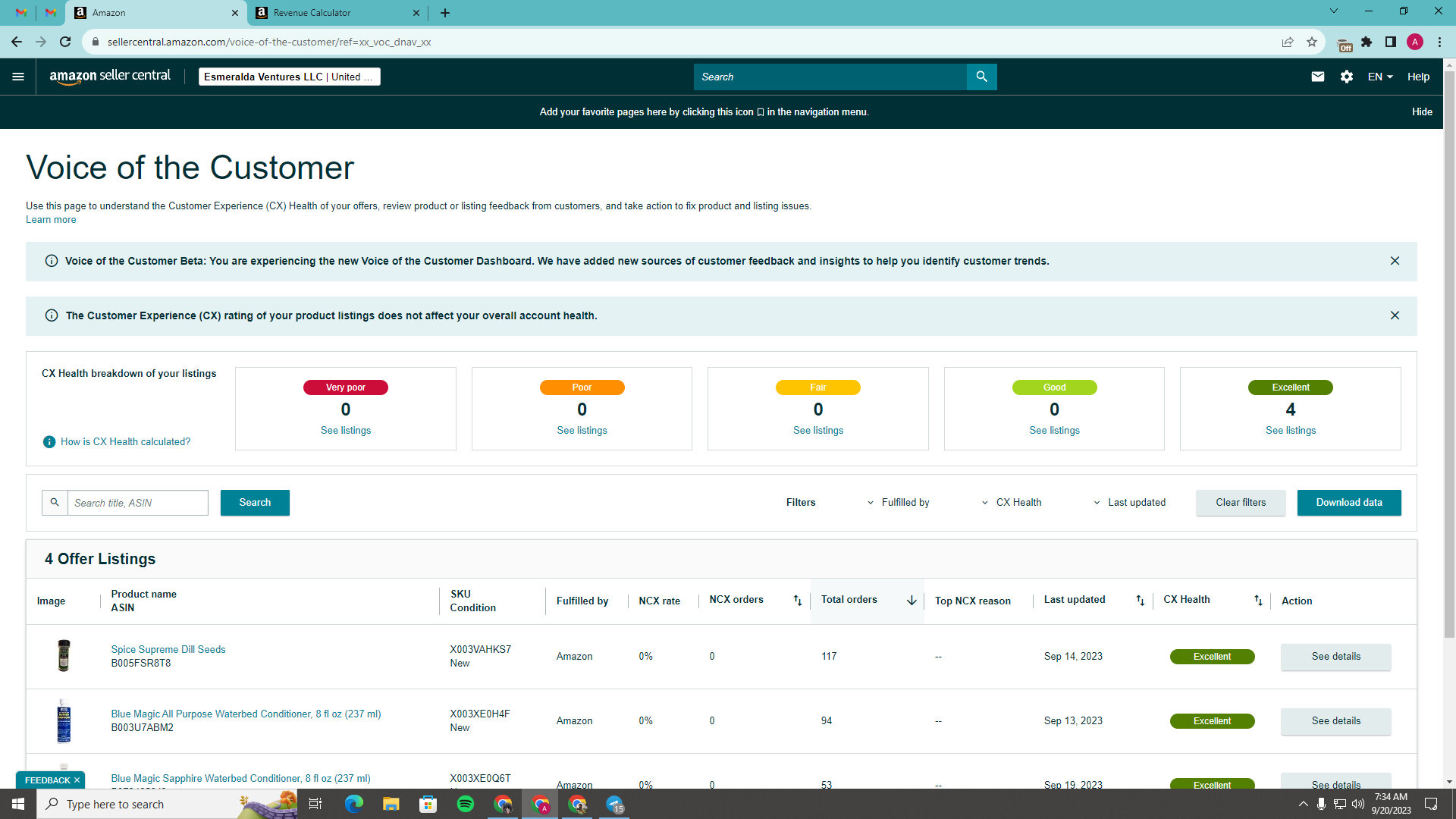Expand the CX Health filter dropdown
The width and height of the screenshot is (1456, 819).
click(x=1012, y=503)
